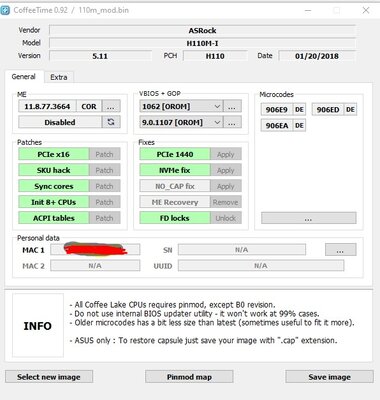Click the Microcodes browse button
Image resolution: width=380 pixels, height=400 pixels.
pyautogui.click(x=309, y=218)
